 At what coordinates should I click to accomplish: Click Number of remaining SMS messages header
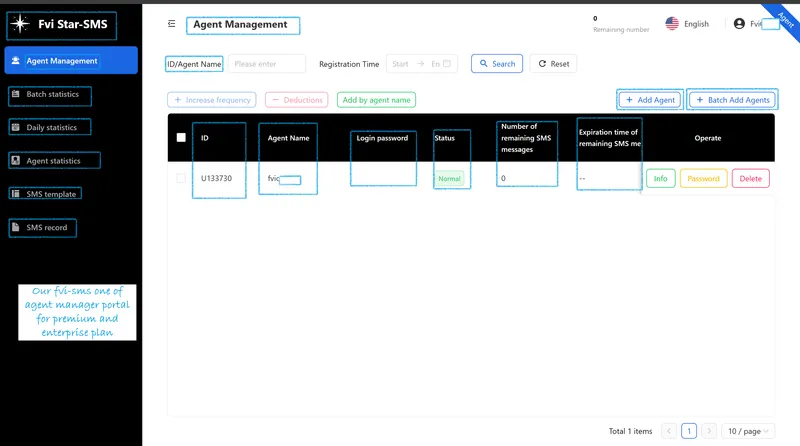[526, 138]
